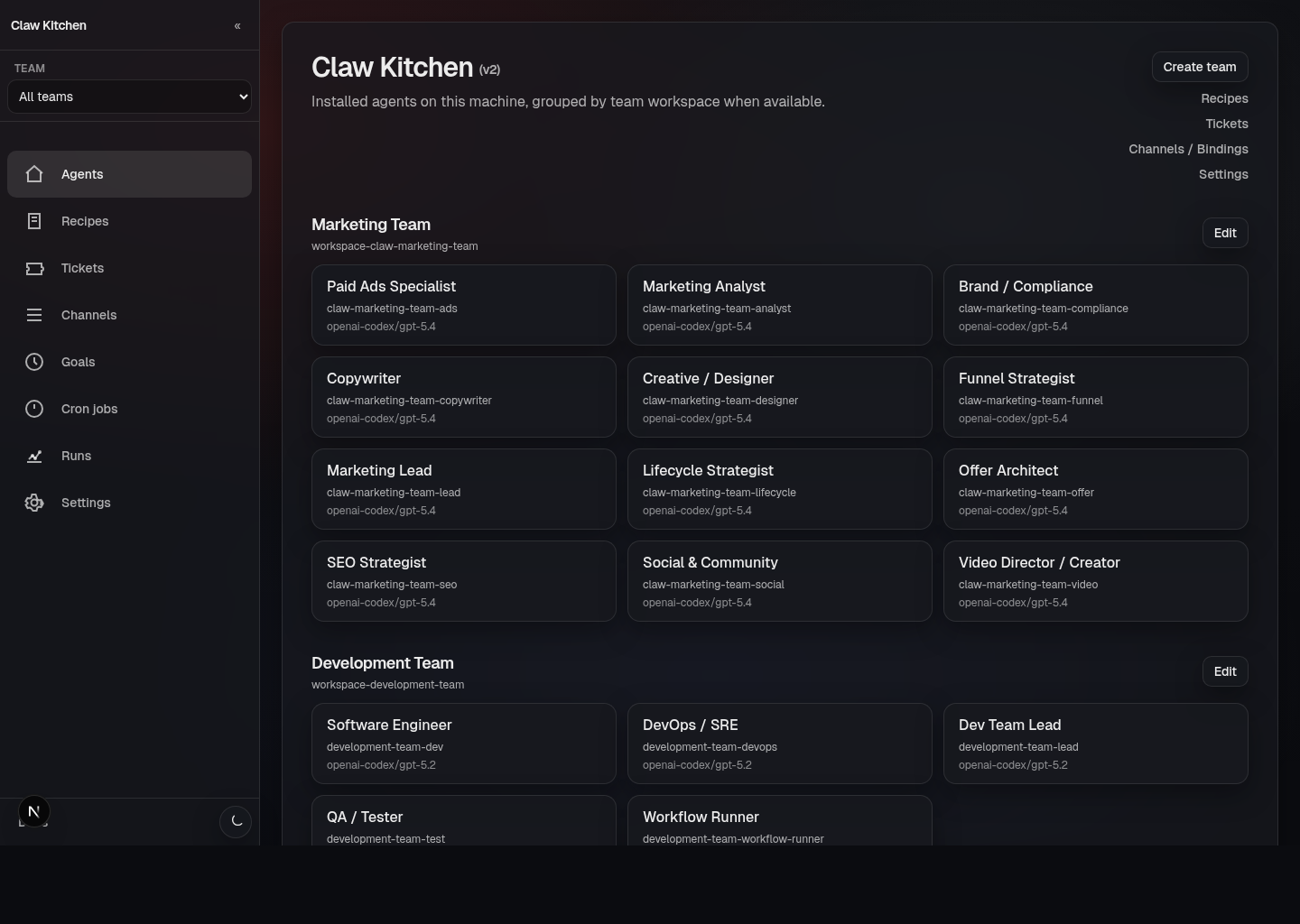Open the All teams dropdown
This screenshot has width=1300, height=924.
click(129, 97)
